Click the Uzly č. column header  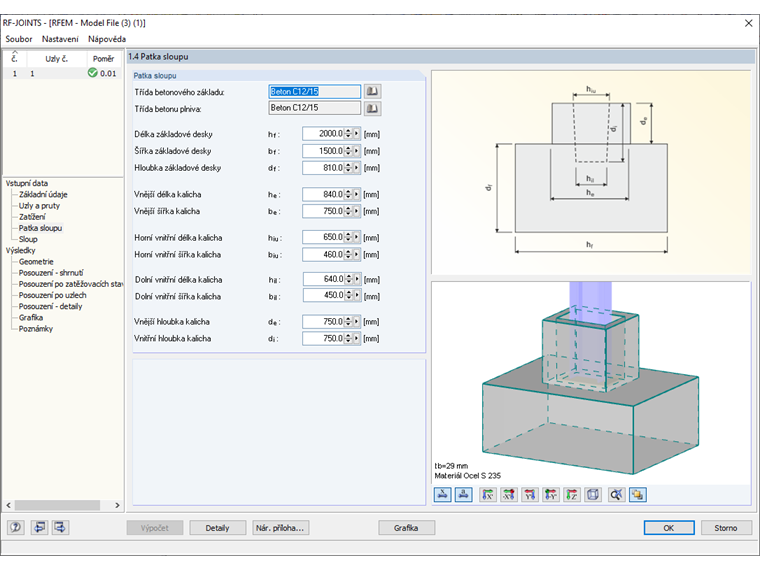point(57,59)
